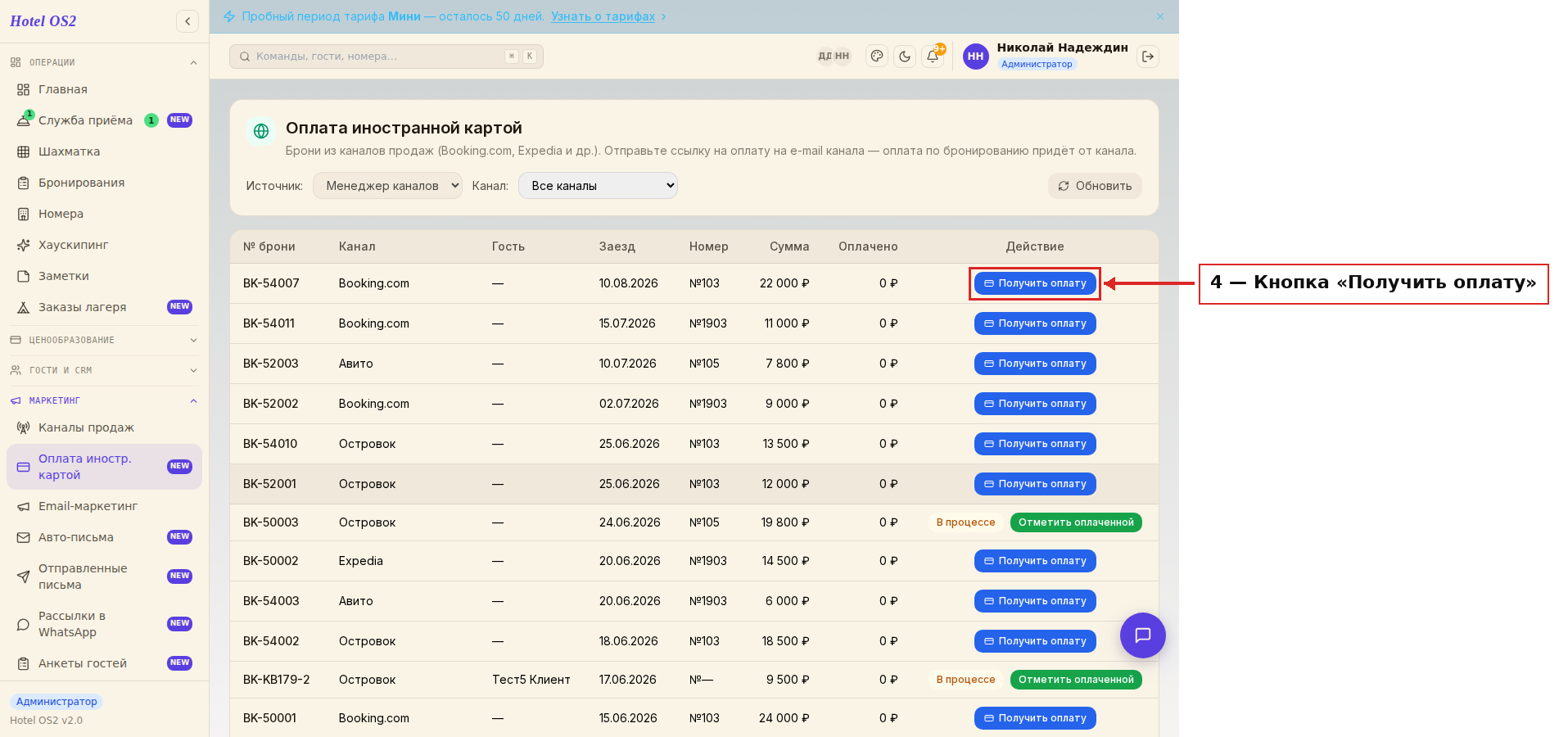Open the НН user avatar
Screen dimensions: 1568x737
pyautogui.click(x=975, y=57)
